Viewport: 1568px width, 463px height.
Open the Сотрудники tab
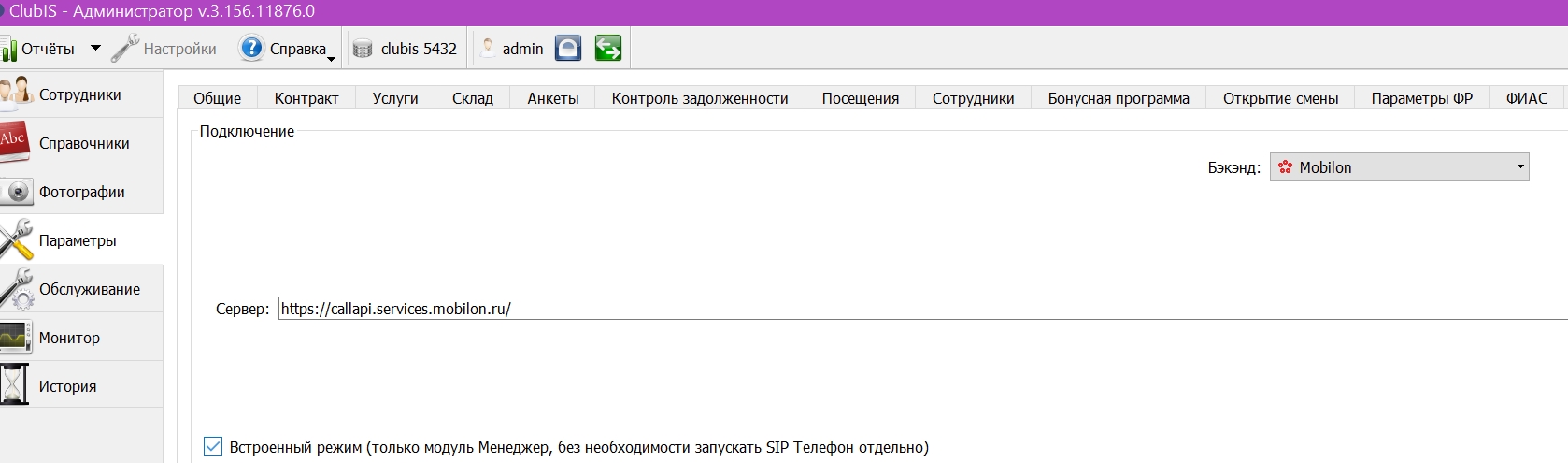click(x=973, y=98)
